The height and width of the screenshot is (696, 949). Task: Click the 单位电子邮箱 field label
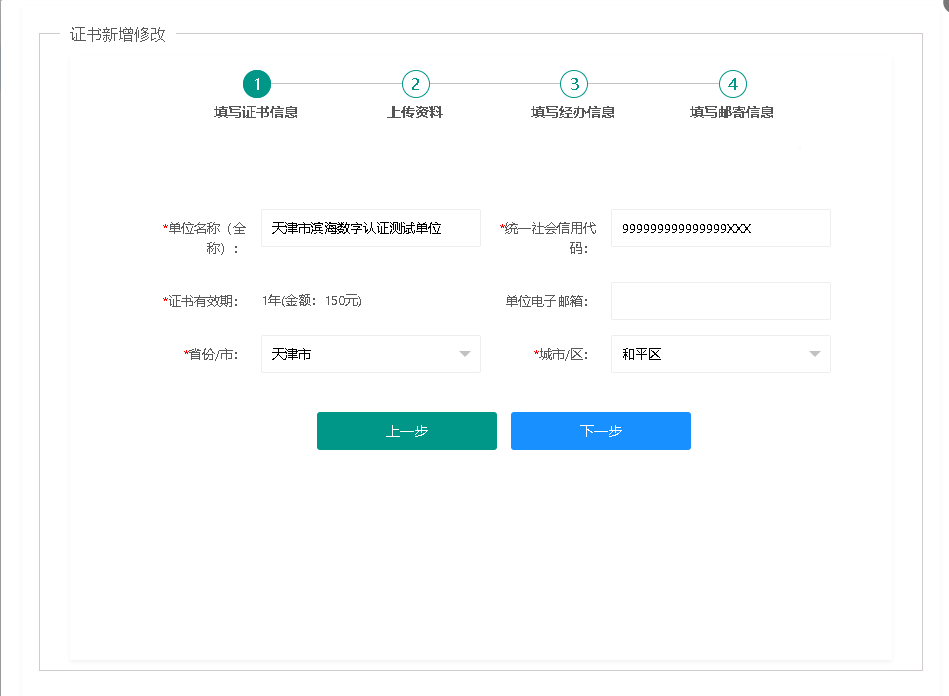tap(547, 301)
